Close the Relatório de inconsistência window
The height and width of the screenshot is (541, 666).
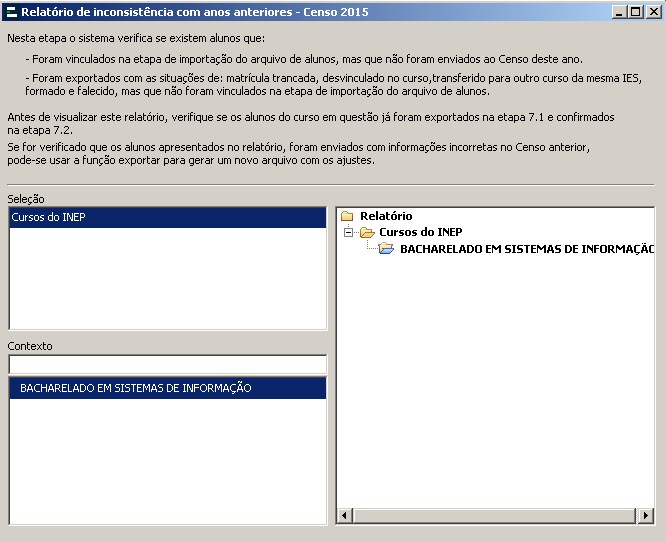click(651, 12)
